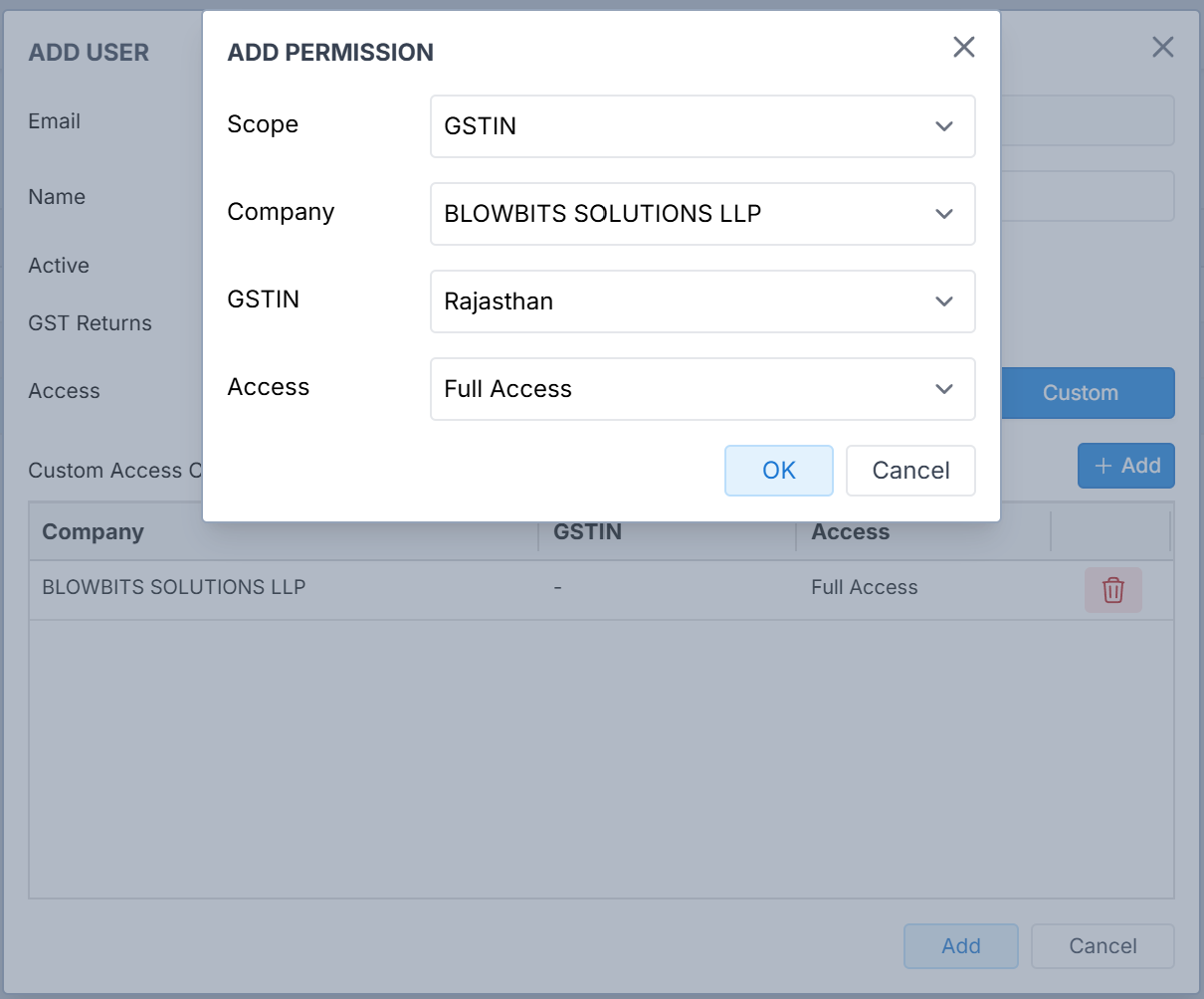This screenshot has height=999, width=1204.
Task: Open the Scope dropdown showing GSTIN
Action: pyautogui.click(x=702, y=126)
